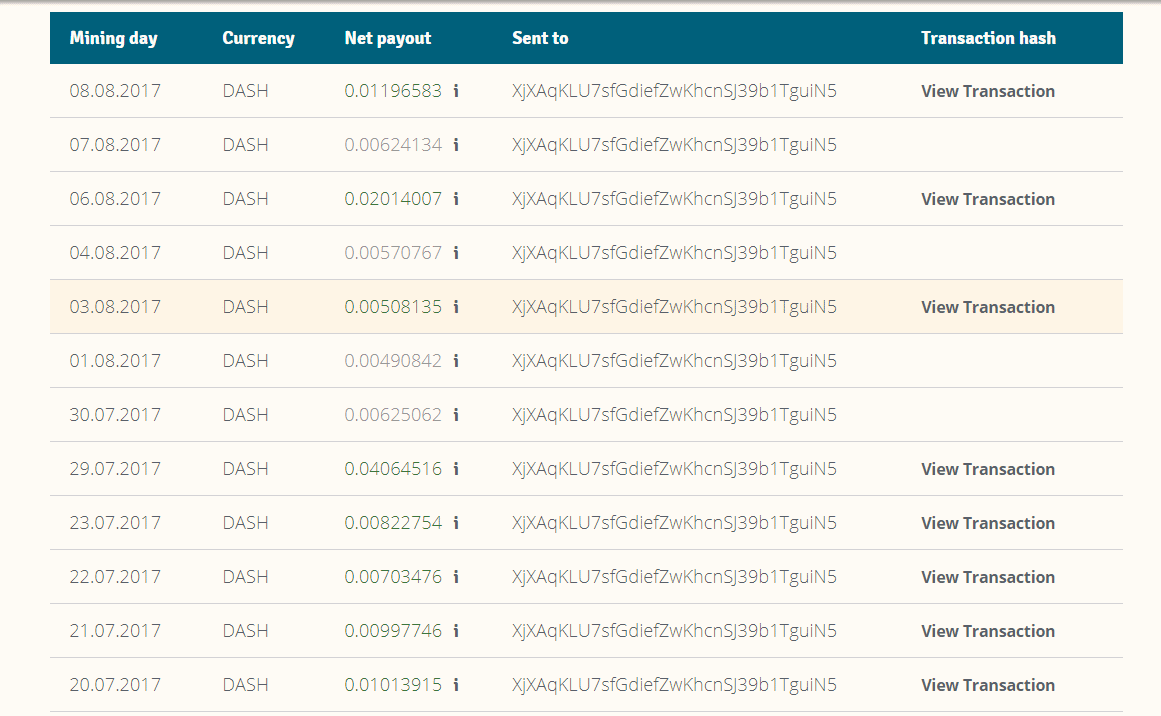
Task: Select the Sent to column header
Action: click(541, 39)
